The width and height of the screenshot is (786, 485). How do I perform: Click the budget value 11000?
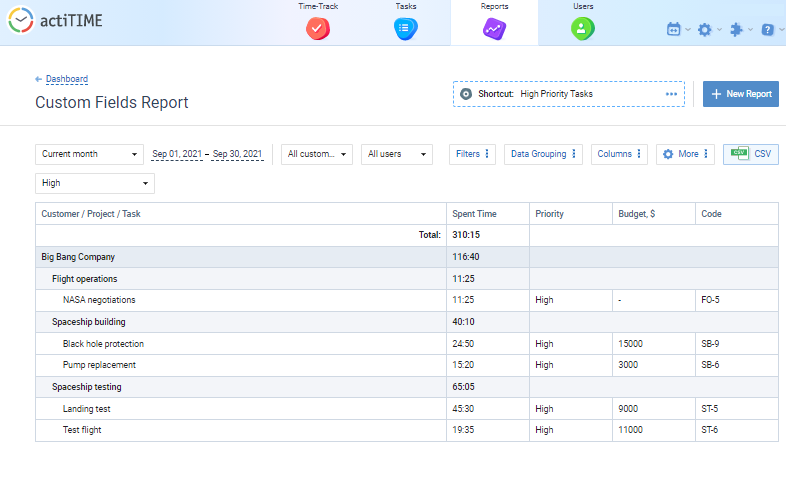(x=630, y=430)
